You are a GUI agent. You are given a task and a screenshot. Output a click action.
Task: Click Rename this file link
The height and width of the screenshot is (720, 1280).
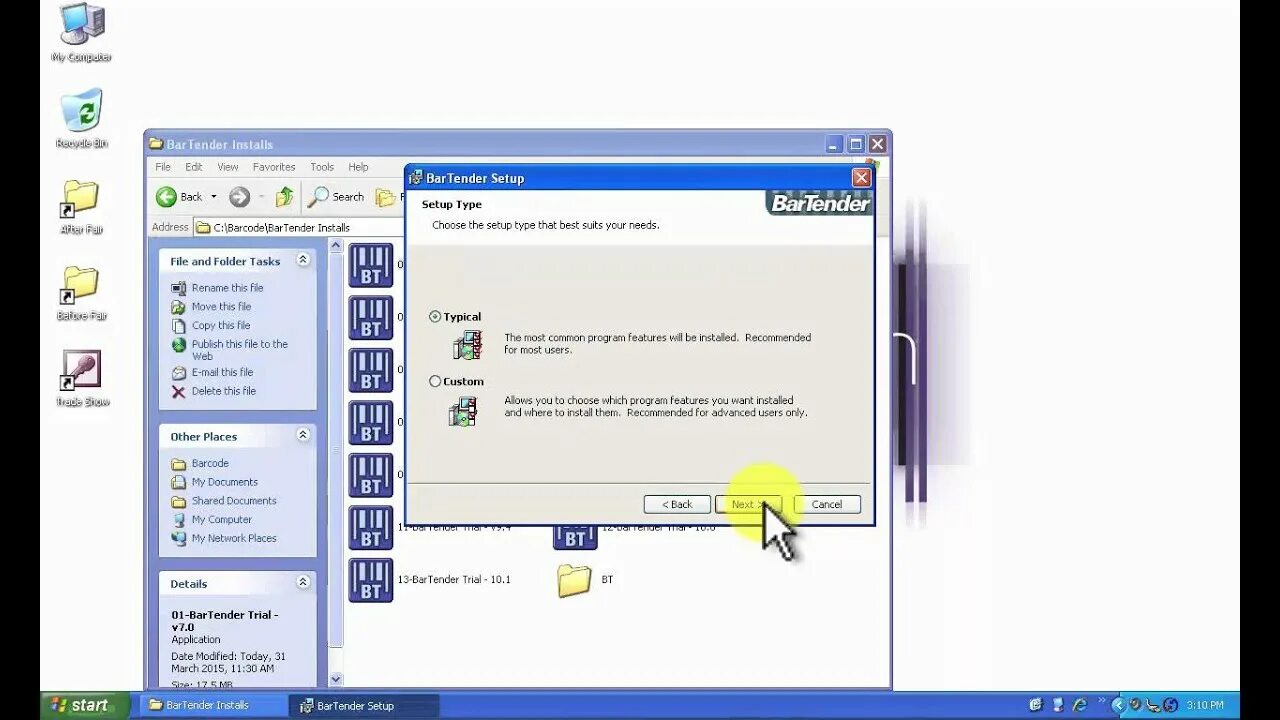227,288
